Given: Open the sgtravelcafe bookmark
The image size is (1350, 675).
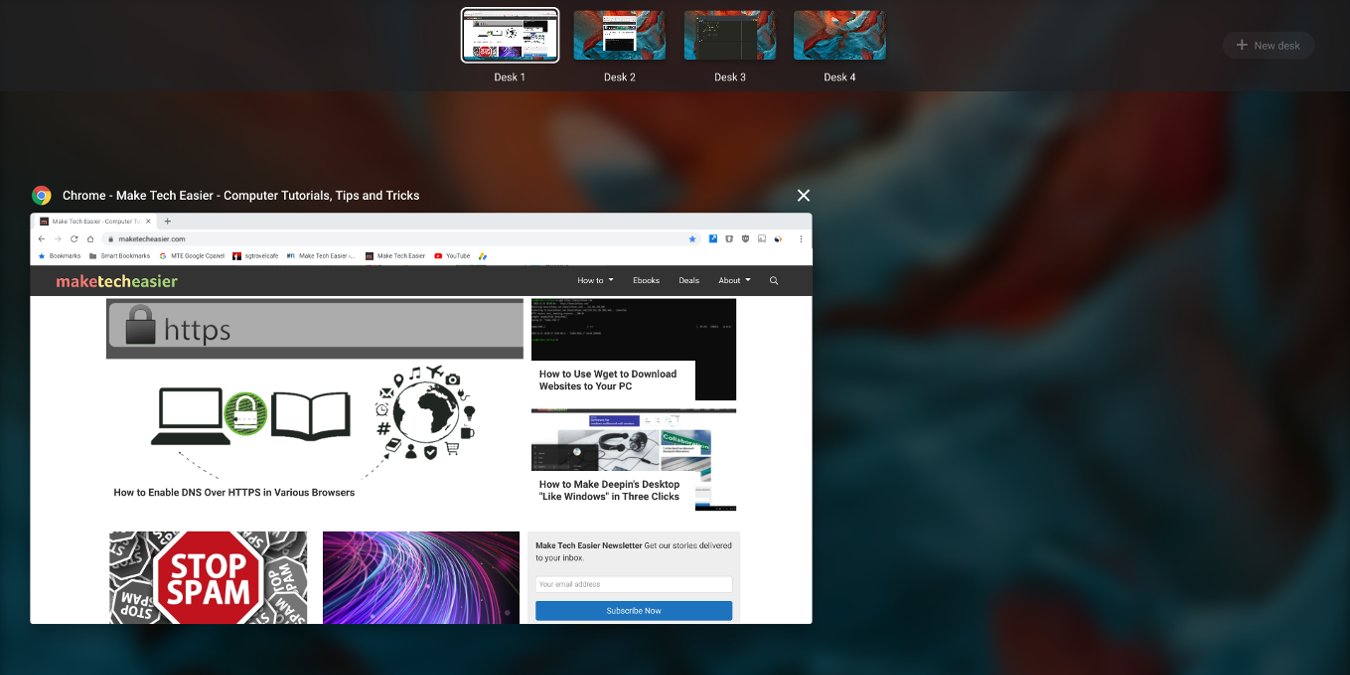Looking at the screenshot, I should pyautogui.click(x=258, y=255).
